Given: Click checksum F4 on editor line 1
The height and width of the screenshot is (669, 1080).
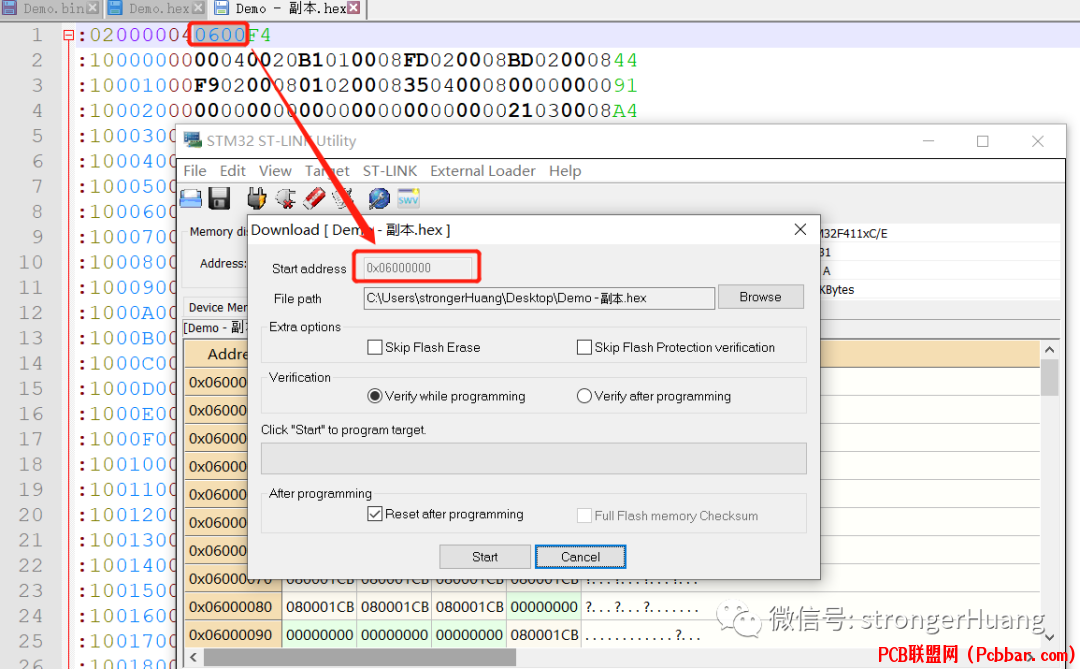Looking at the screenshot, I should click(259, 35).
